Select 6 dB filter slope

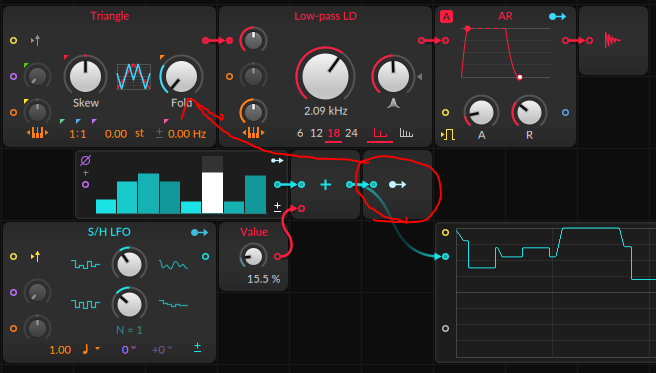pos(300,133)
